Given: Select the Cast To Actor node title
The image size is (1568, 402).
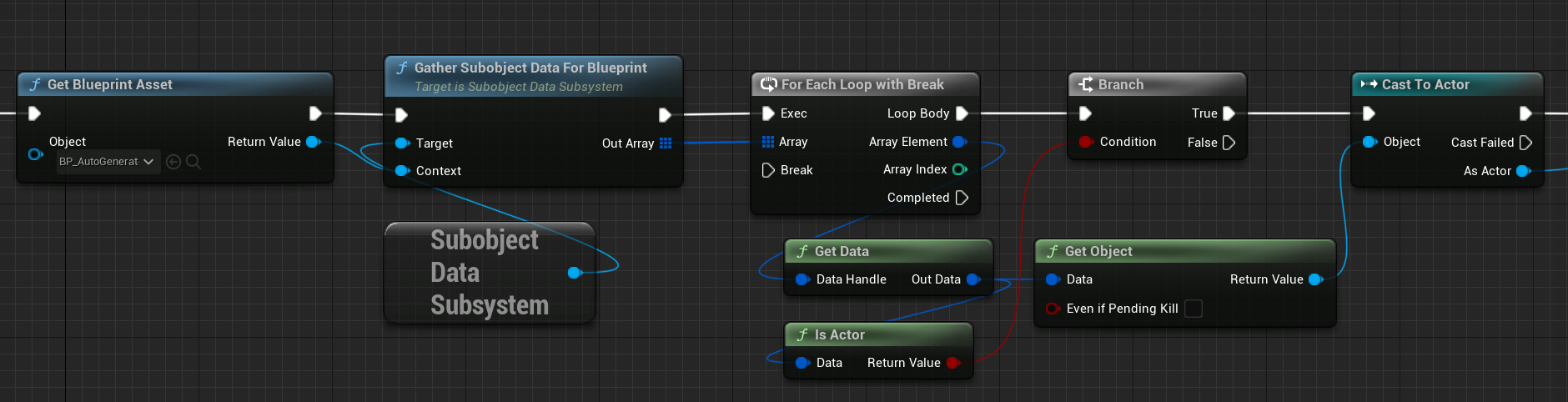Looking at the screenshot, I should tap(1425, 84).
